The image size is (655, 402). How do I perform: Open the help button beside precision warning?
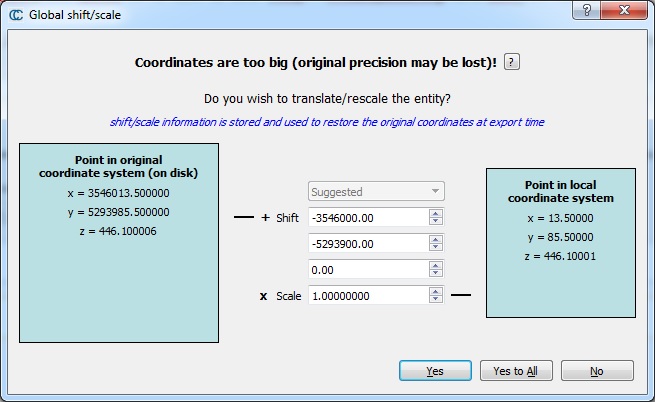[x=512, y=62]
